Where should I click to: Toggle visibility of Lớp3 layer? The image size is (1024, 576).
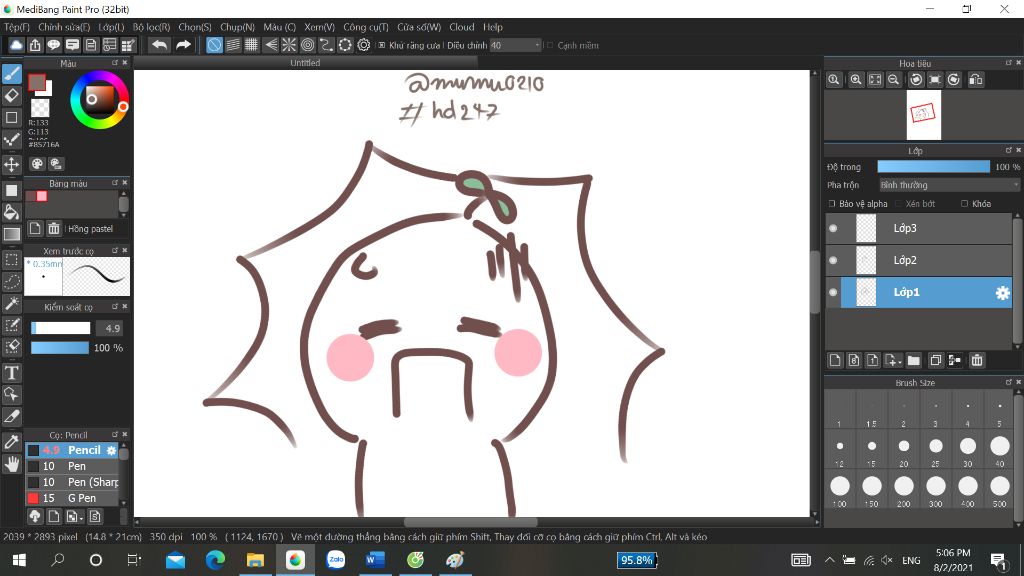(833, 229)
